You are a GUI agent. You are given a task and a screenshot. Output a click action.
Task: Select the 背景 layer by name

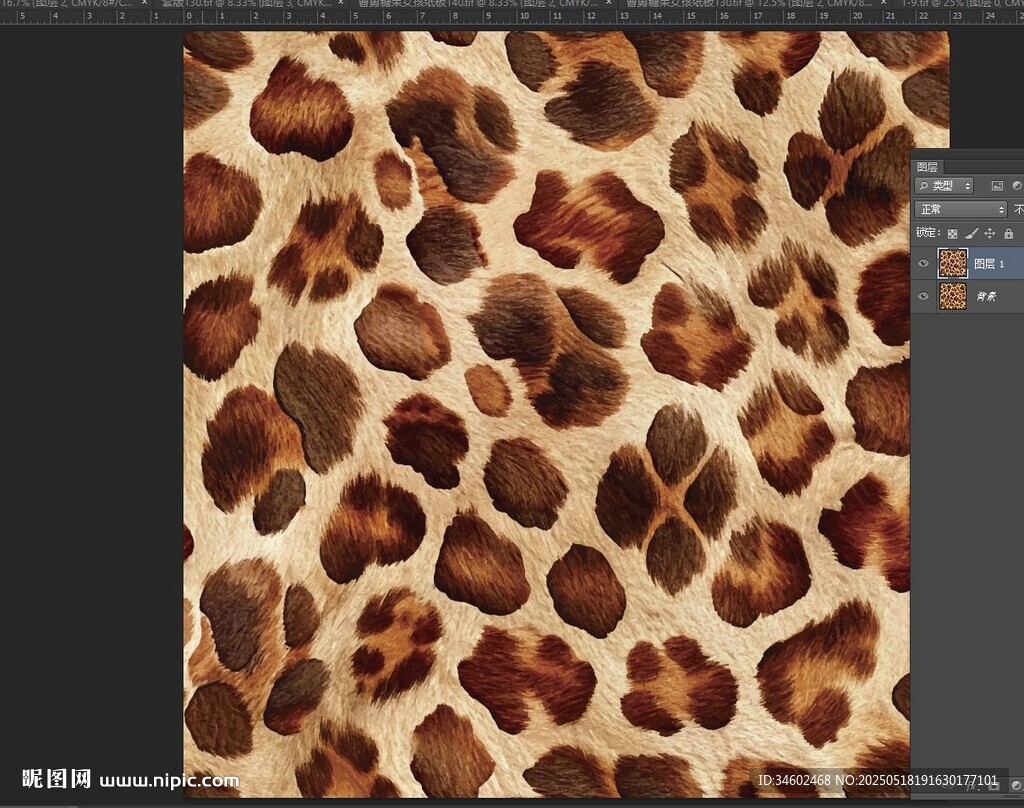[x=986, y=296]
